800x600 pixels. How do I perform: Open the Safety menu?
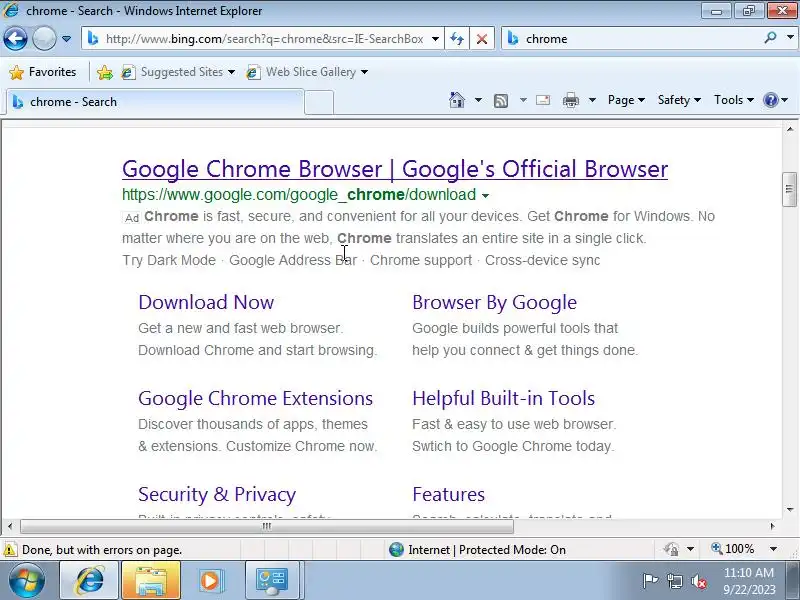pyautogui.click(x=679, y=100)
